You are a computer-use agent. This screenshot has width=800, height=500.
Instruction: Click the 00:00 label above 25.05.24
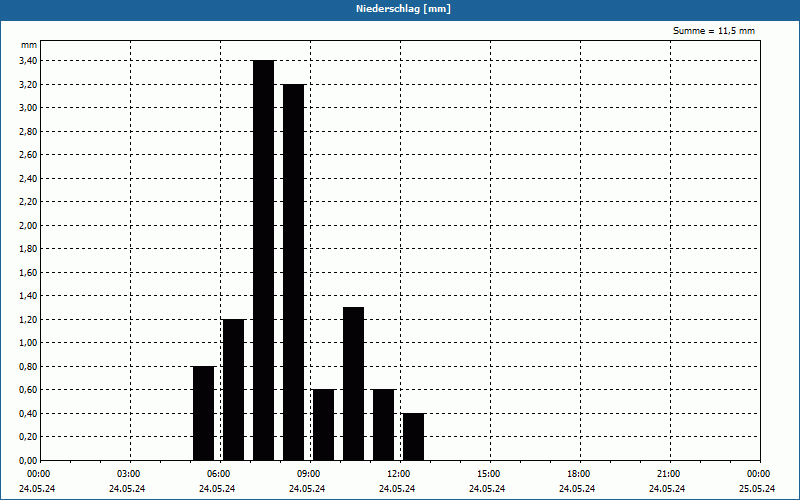(x=758, y=474)
